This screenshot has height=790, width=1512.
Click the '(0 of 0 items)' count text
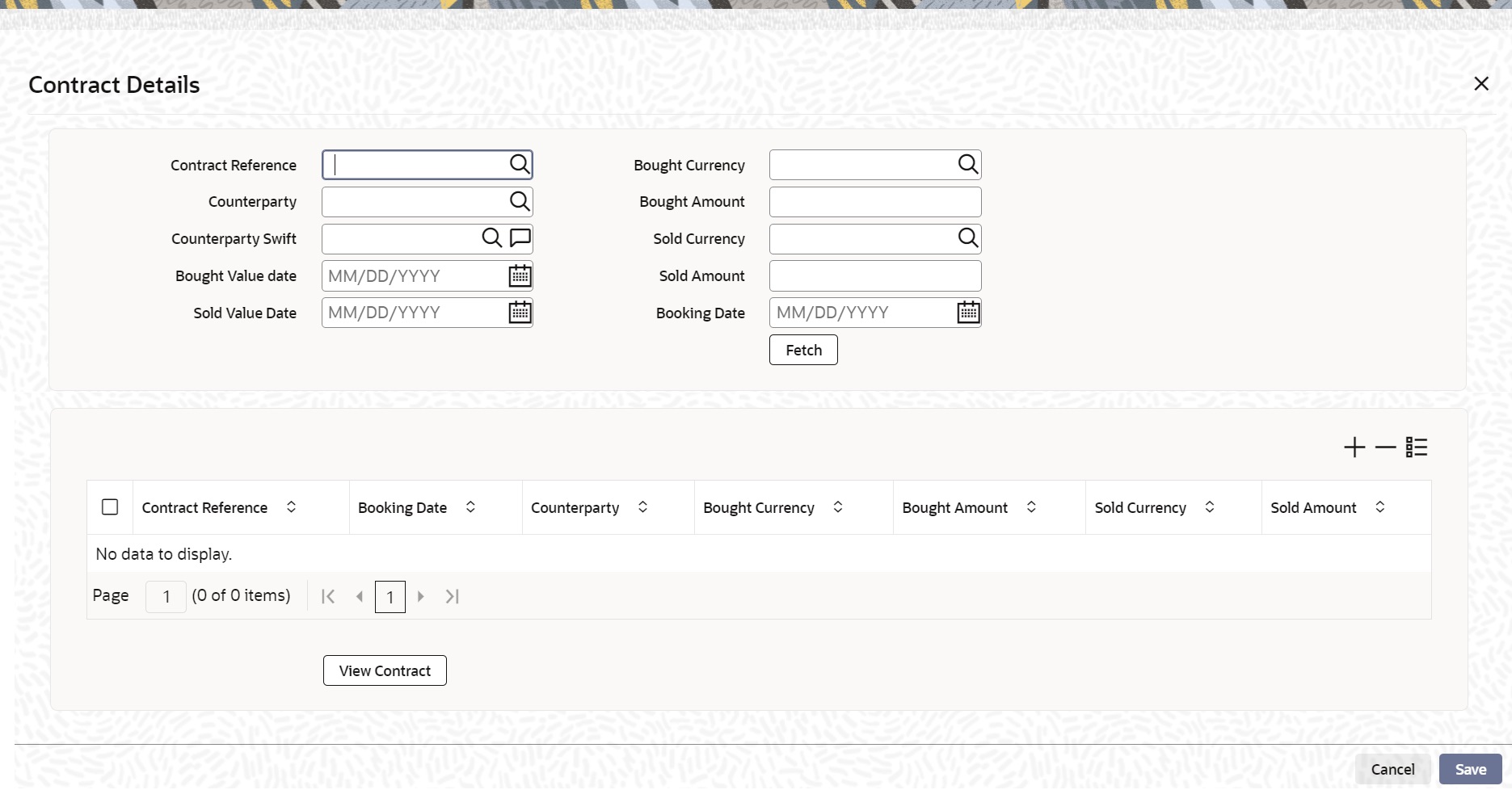pyautogui.click(x=241, y=596)
